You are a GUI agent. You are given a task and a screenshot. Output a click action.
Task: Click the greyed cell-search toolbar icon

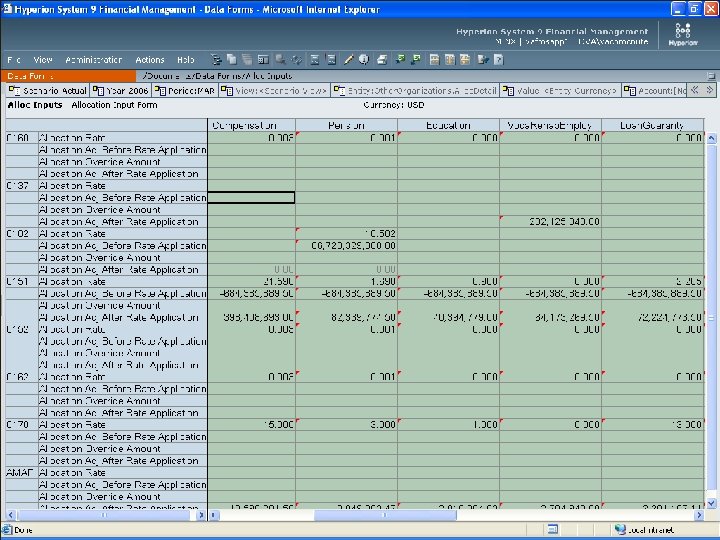point(280,59)
